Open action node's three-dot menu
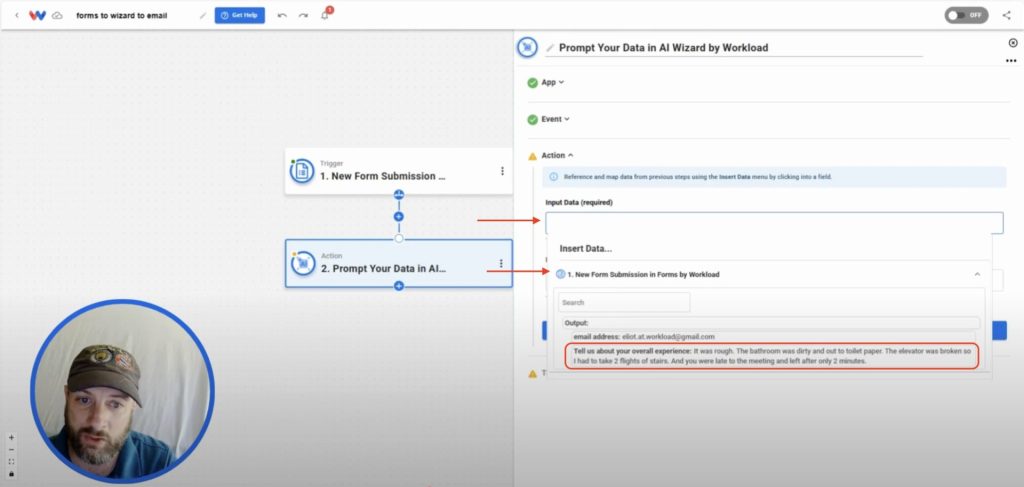The image size is (1024, 487). click(x=501, y=263)
